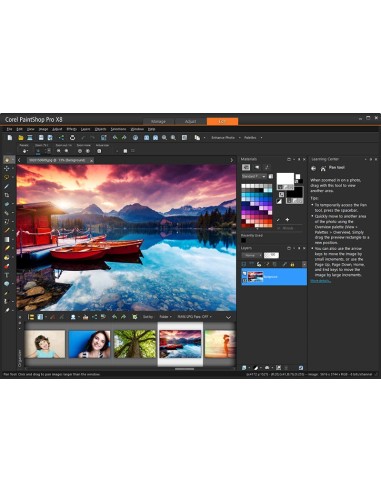Image resolution: width=381 pixels, height=492 pixels.
Task: Click next tab arrow right of image tabs
Action: (x=232, y=160)
